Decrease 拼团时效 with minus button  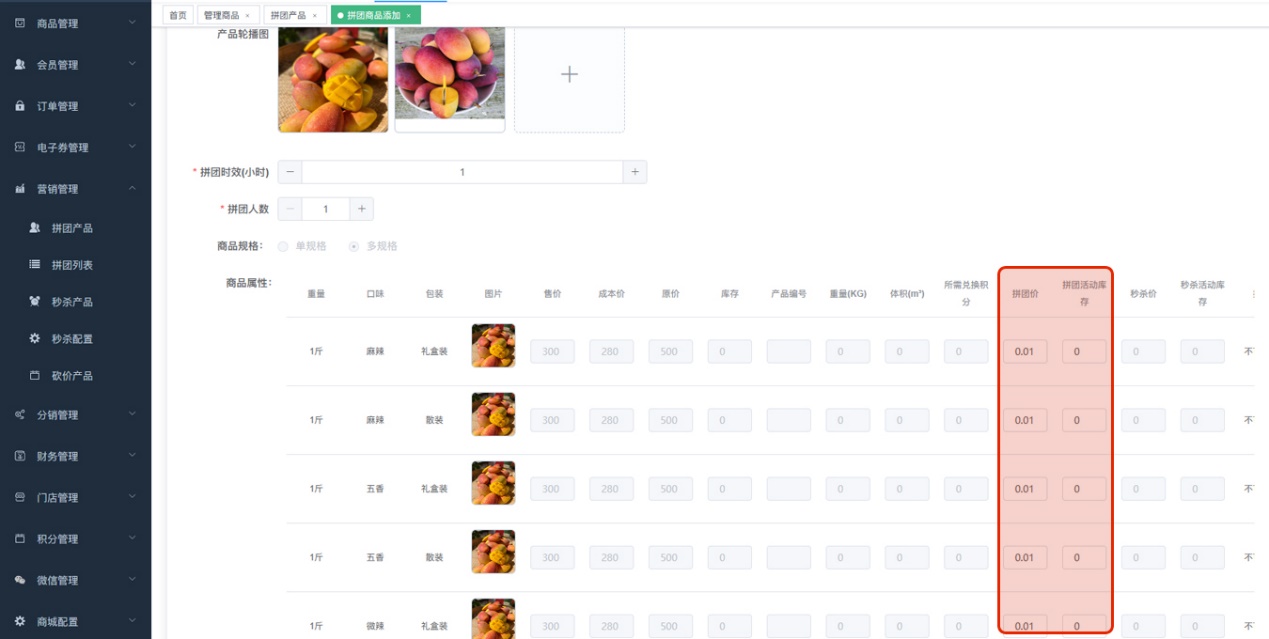tap(290, 172)
